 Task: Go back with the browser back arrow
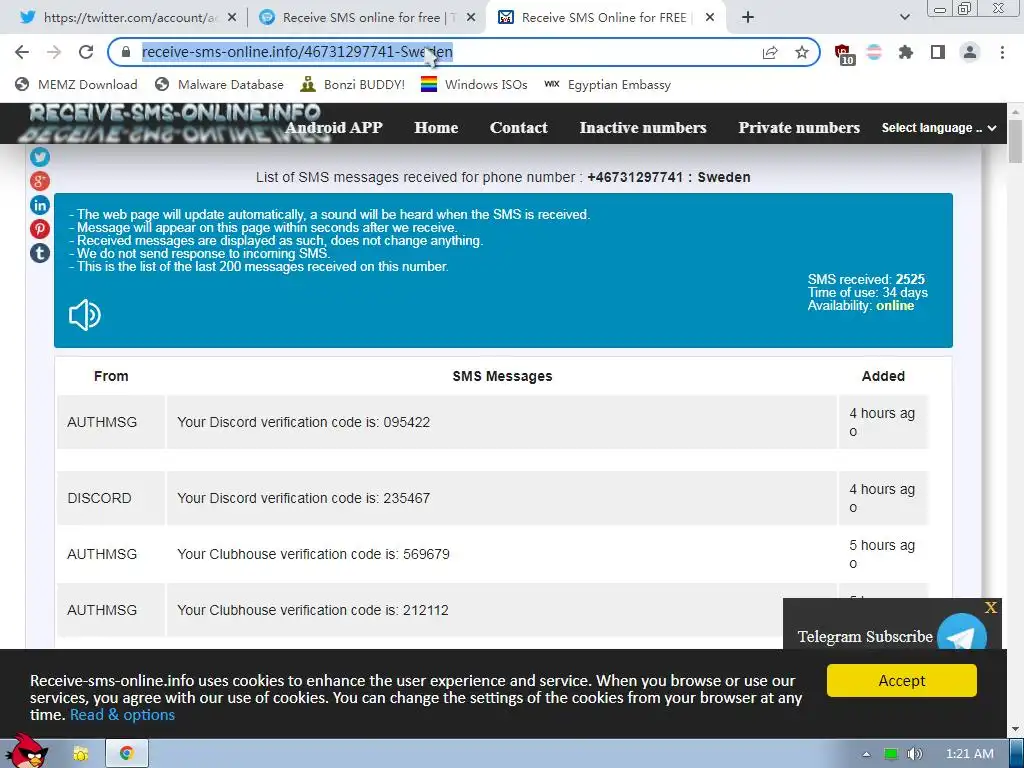point(22,52)
